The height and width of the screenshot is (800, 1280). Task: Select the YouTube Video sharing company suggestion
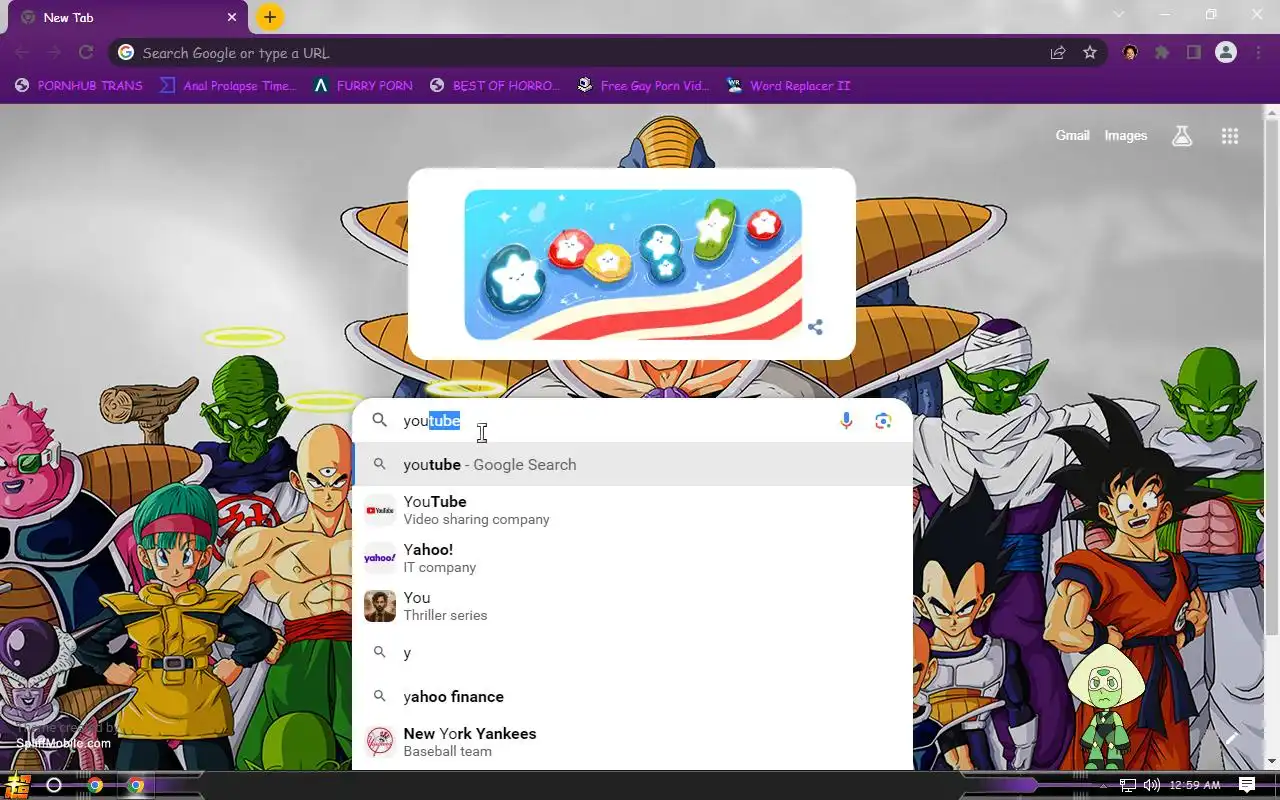pos(633,510)
